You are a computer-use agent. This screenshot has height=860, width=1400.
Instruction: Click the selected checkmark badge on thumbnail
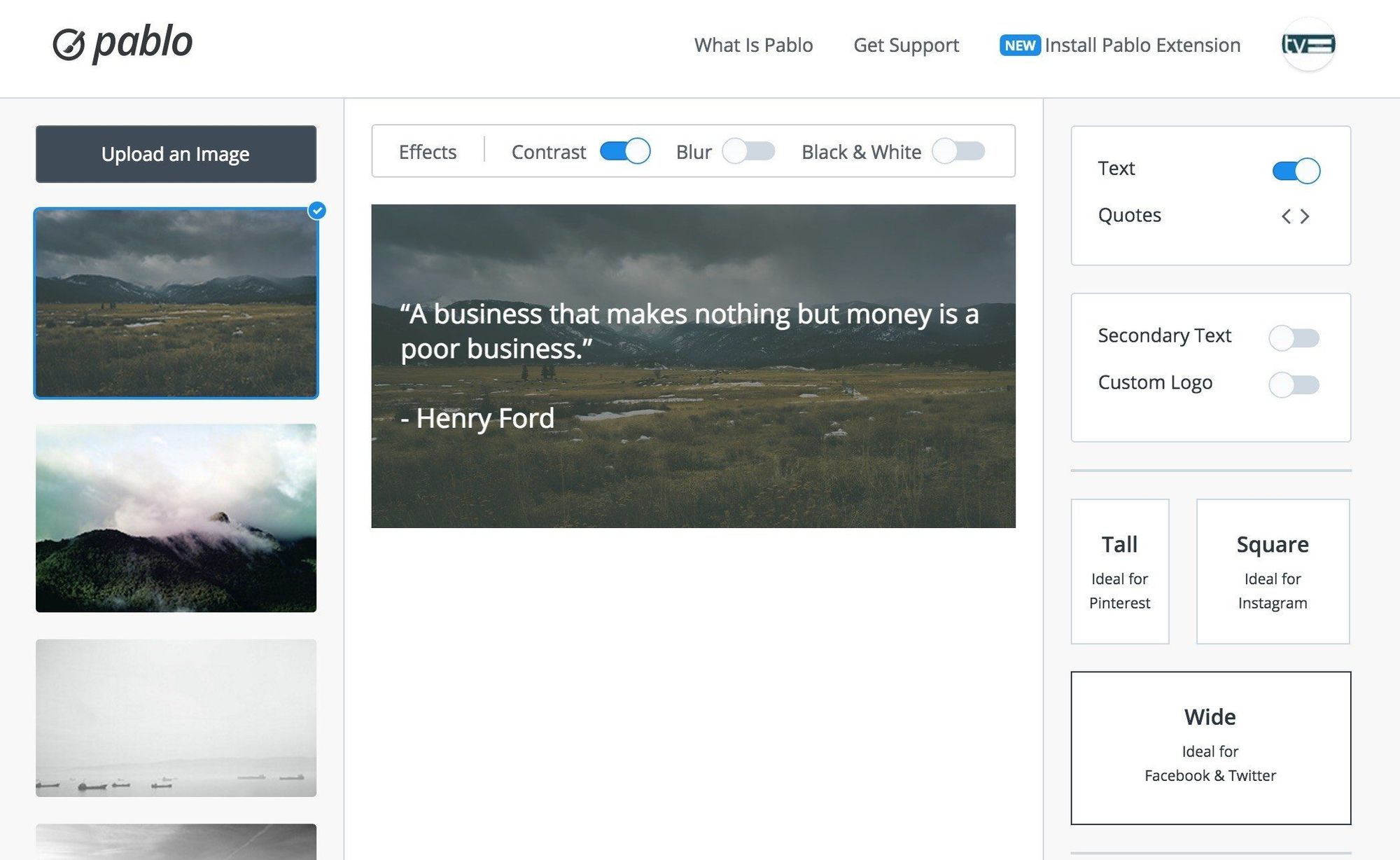(317, 210)
